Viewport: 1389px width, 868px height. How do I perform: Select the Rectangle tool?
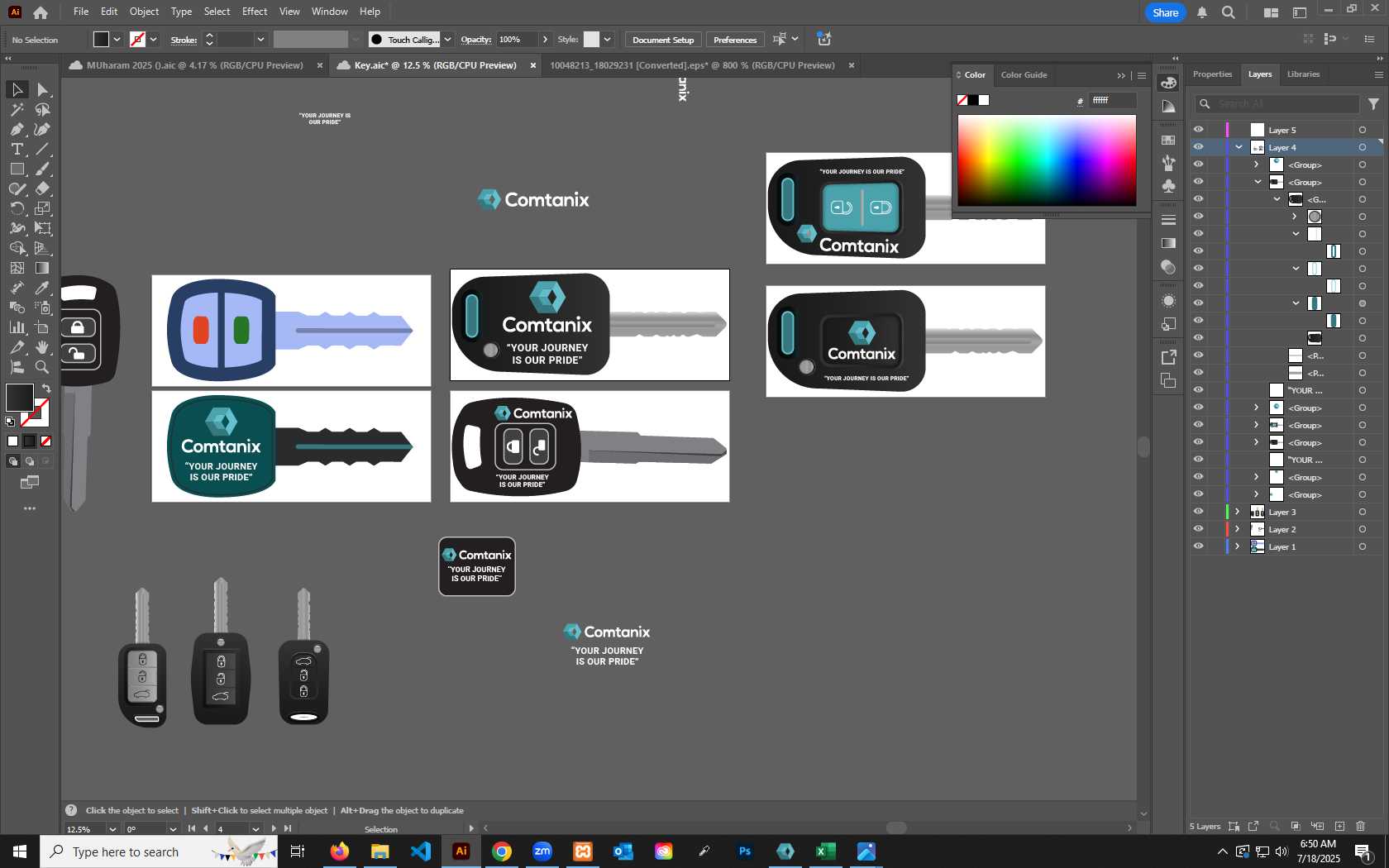(17, 169)
